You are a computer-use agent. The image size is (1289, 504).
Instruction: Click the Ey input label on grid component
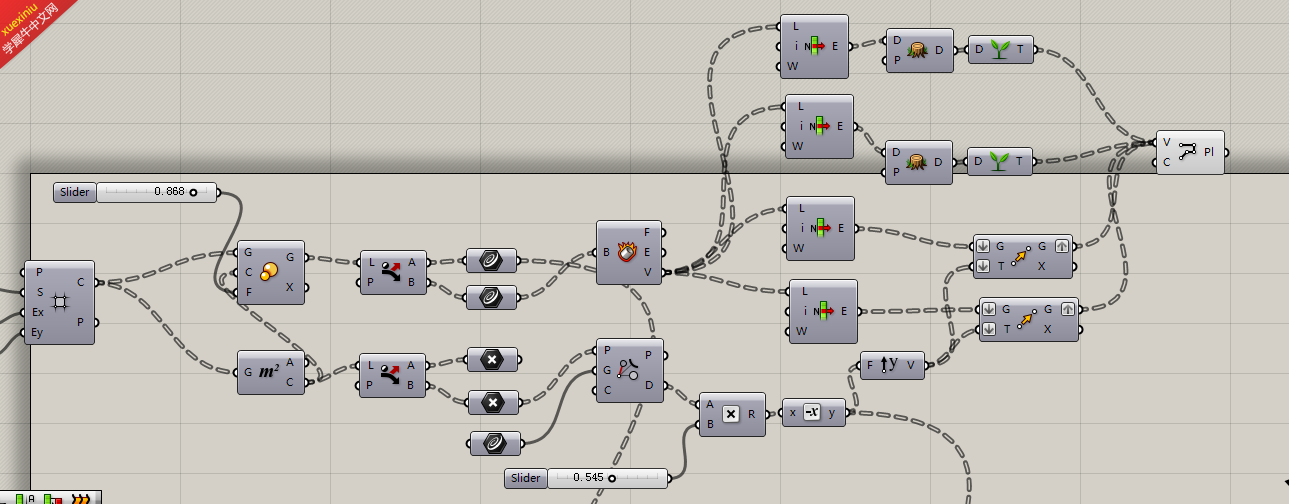[x=38, y=332]
